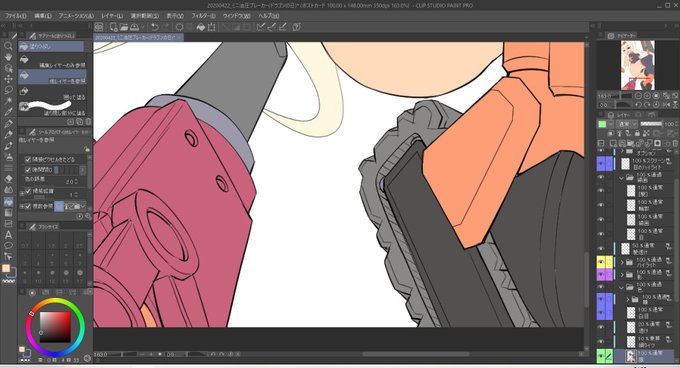Viewport: 680px width, 368px height.
Task: Select 編集レイヤーのみ参照 sub tool
Action: click(52, 61)
